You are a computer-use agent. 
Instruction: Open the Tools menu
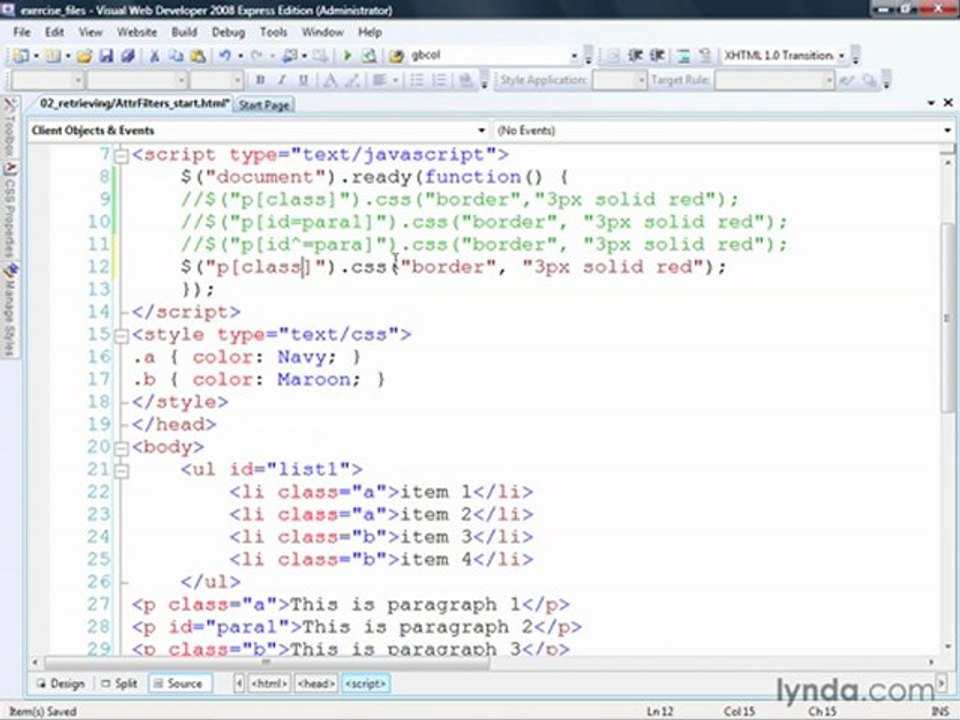point(273,32)
